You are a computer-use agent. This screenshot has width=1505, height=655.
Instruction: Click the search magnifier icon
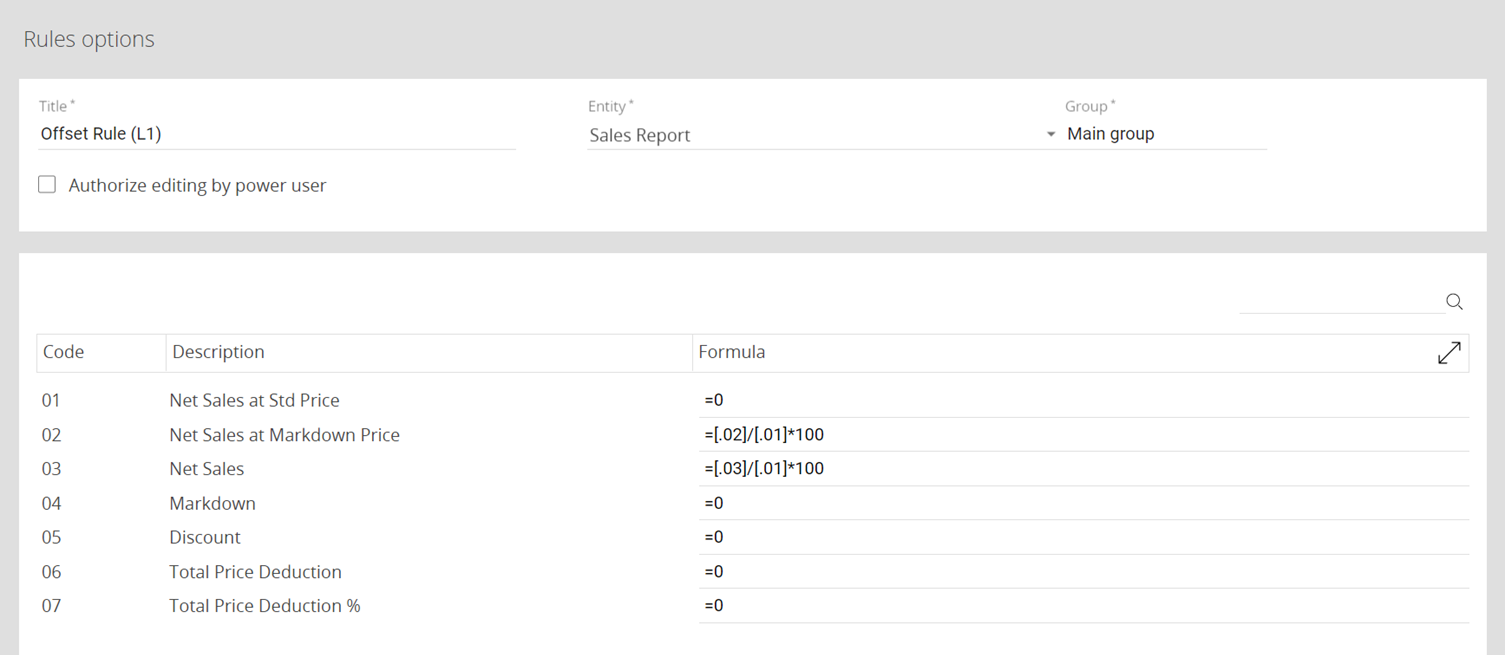[1454, 302]
